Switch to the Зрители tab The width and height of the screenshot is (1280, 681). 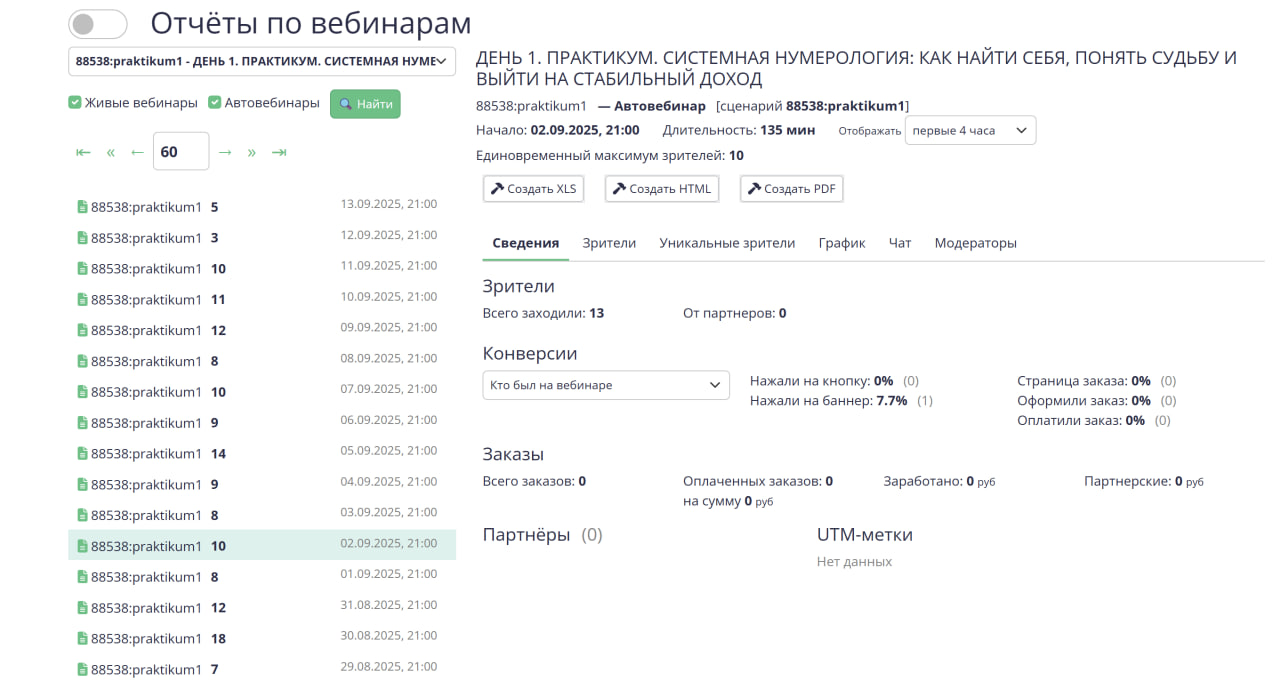(x=609, y=243)
